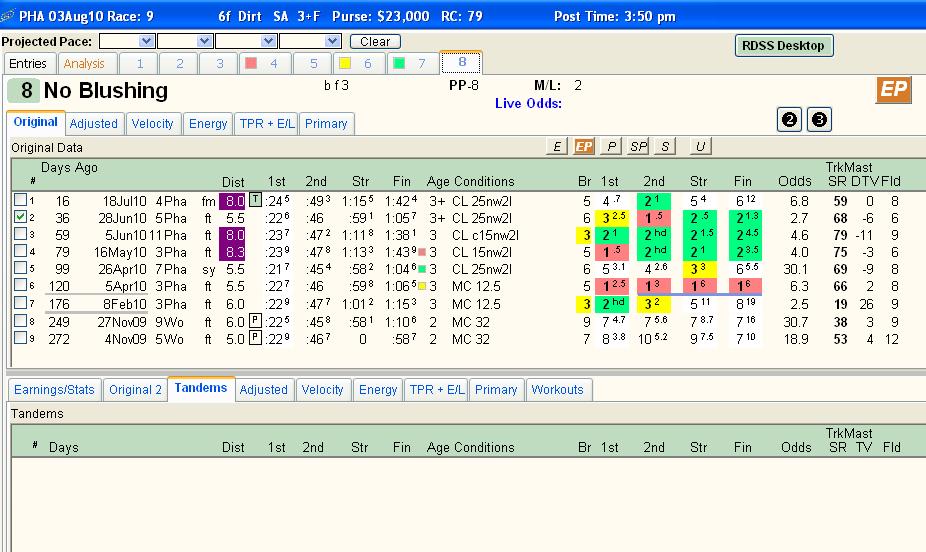Viewport: 926px width, 552px height.
Task: Open the Workouts tab
Action: click(x=557, y=390)
